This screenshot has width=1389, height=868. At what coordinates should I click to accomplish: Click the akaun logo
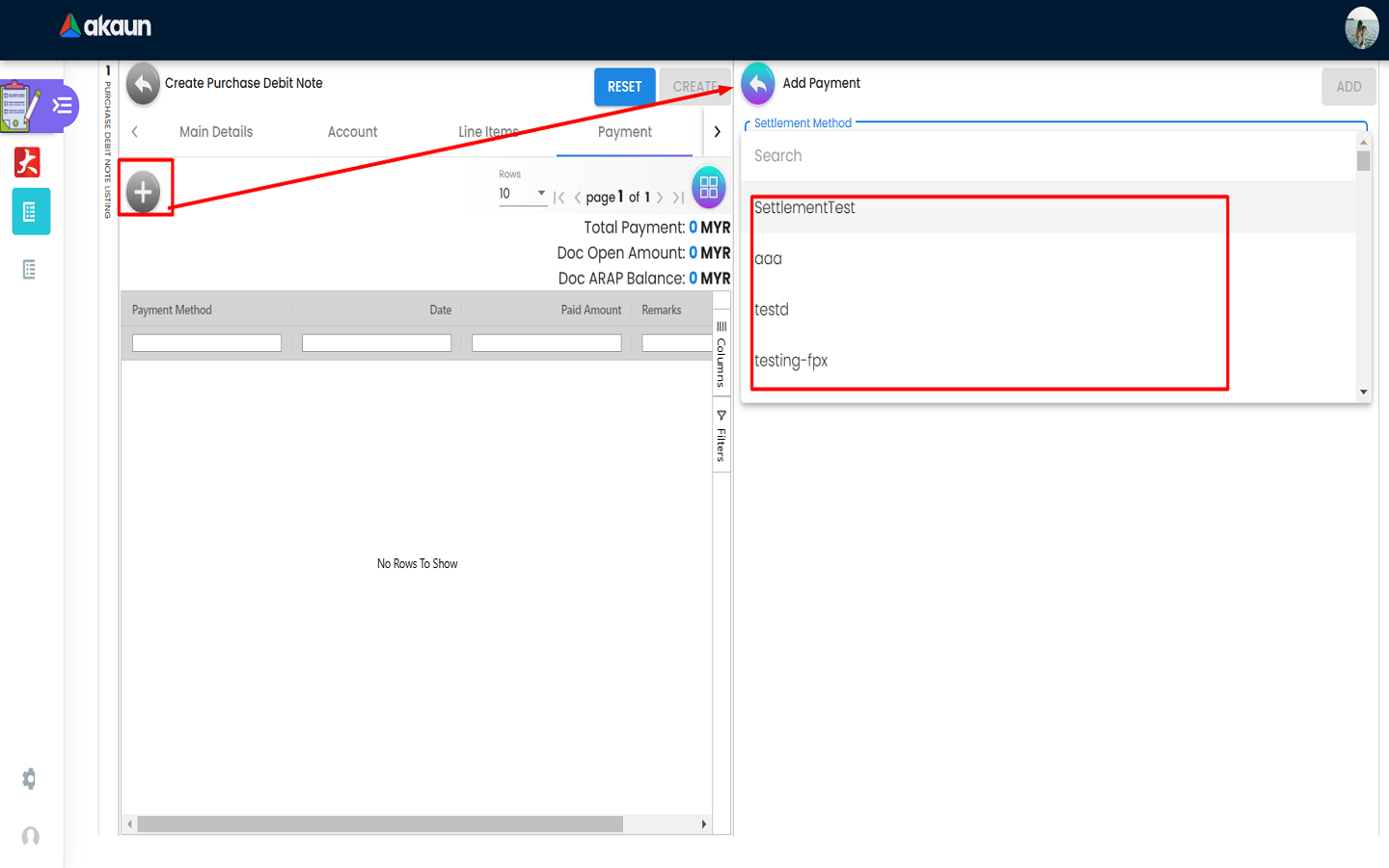[105, 26]
